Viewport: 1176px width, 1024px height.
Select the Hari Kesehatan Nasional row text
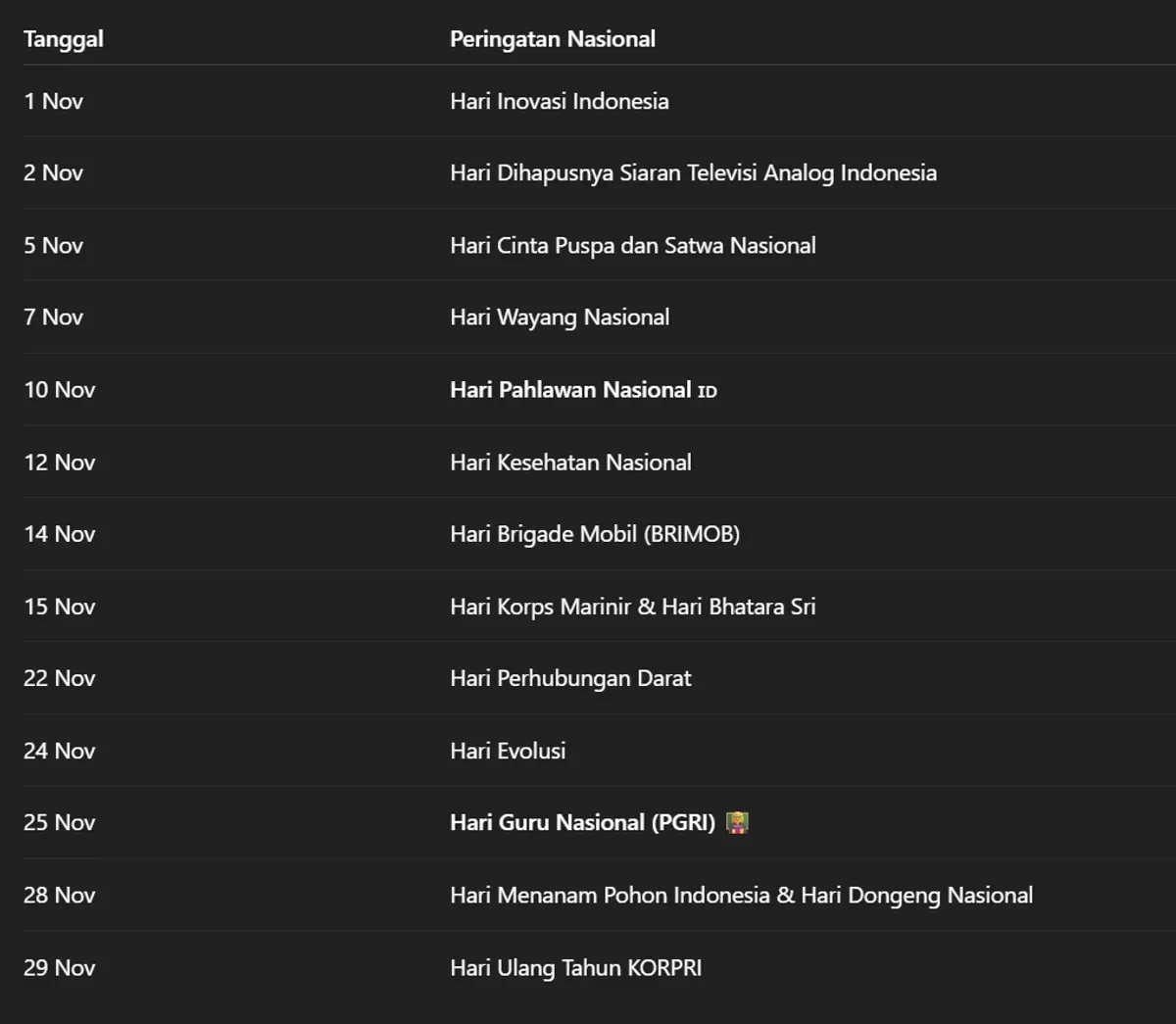coord(570,463)
